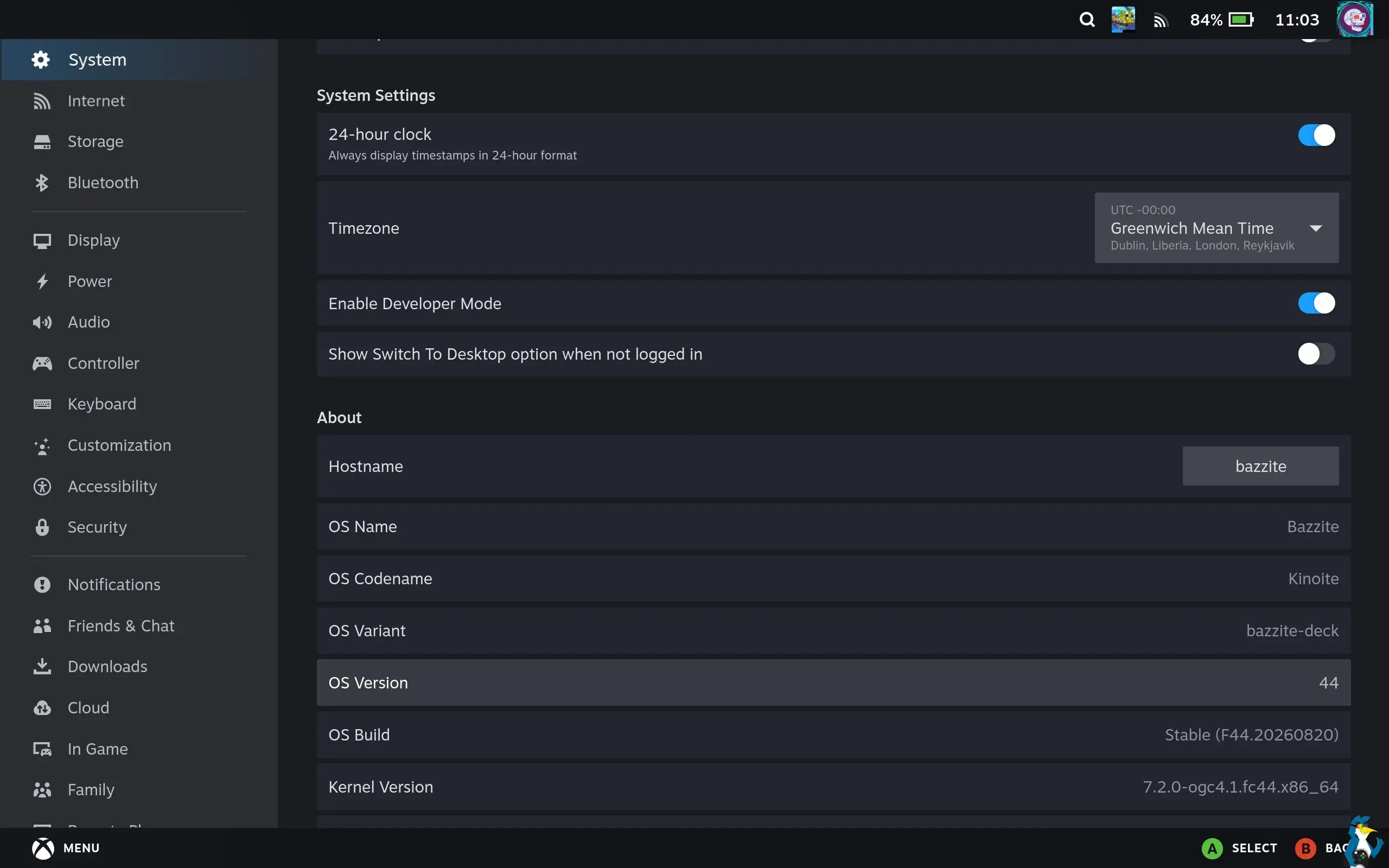Screen dimensions: 1389x868
Task: Click the 84% battery percentage
Action: [1206, 20]
